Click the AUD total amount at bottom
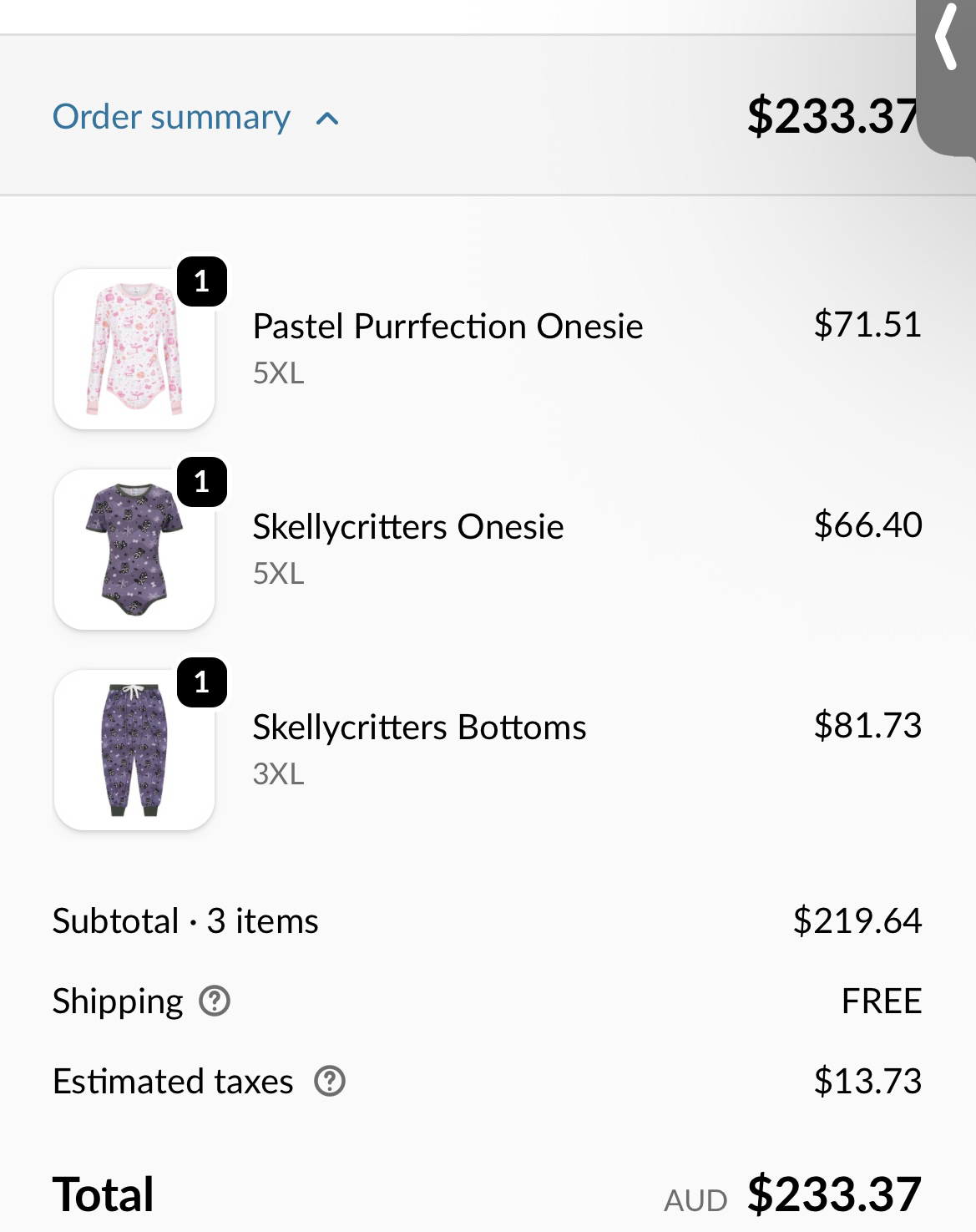This screenshot has height=1232, width=976. click(833, 1194)
